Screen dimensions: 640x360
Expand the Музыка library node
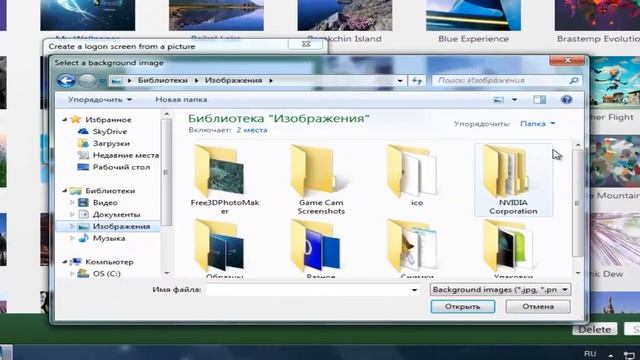(72, 238)
